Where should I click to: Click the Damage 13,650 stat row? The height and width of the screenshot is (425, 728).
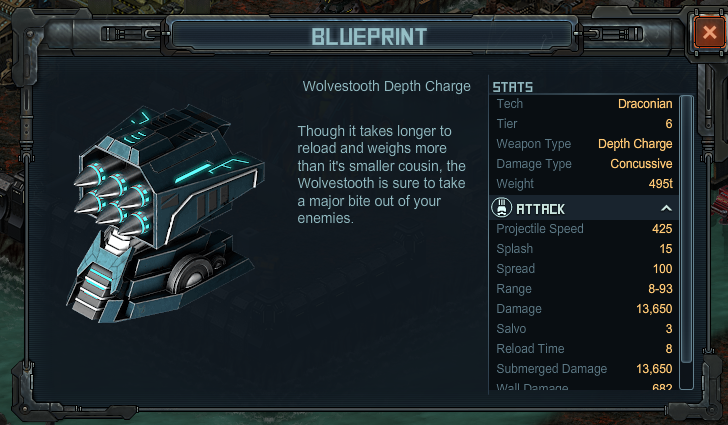(584, 308)
